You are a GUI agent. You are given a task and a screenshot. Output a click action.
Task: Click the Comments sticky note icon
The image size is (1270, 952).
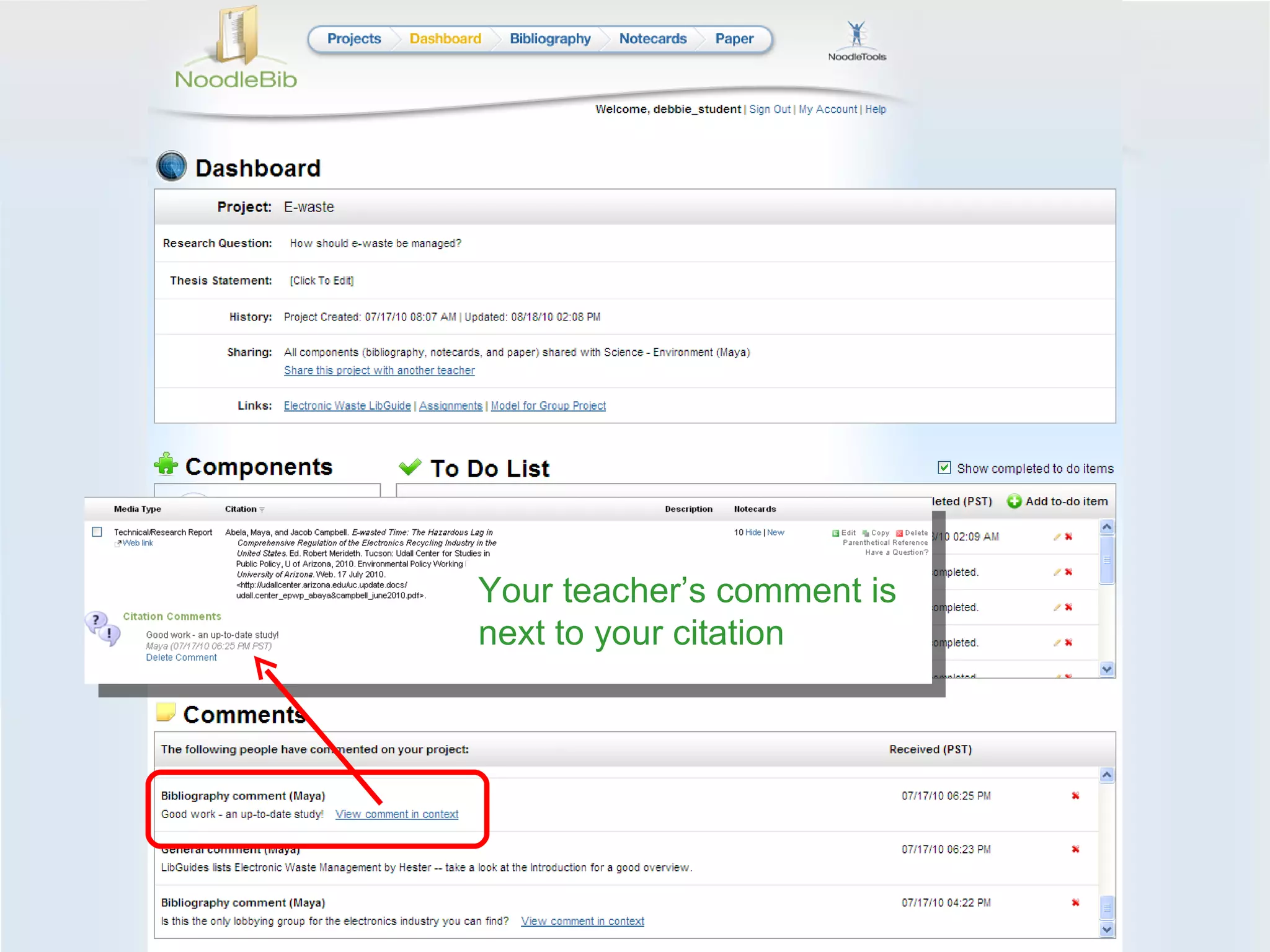166,712
